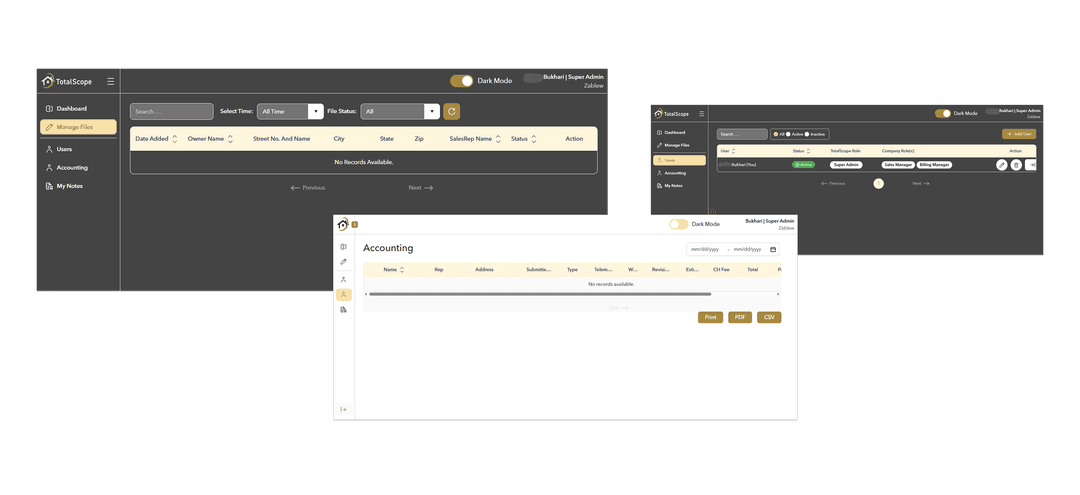
Task: Click the house logo in Accounting window
Action: [342, 224]
